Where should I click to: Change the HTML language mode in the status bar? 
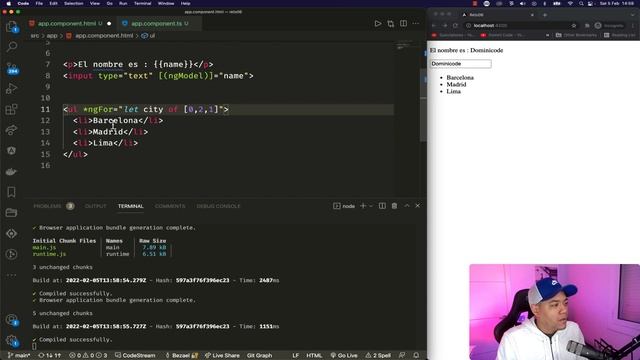(314, 356)
